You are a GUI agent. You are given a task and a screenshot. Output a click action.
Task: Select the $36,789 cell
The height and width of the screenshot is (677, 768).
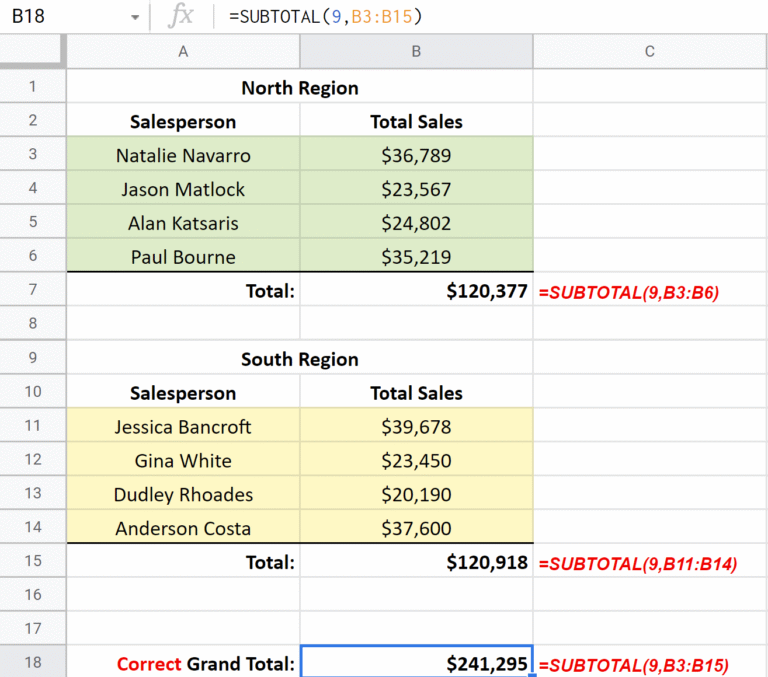[416, 154]
